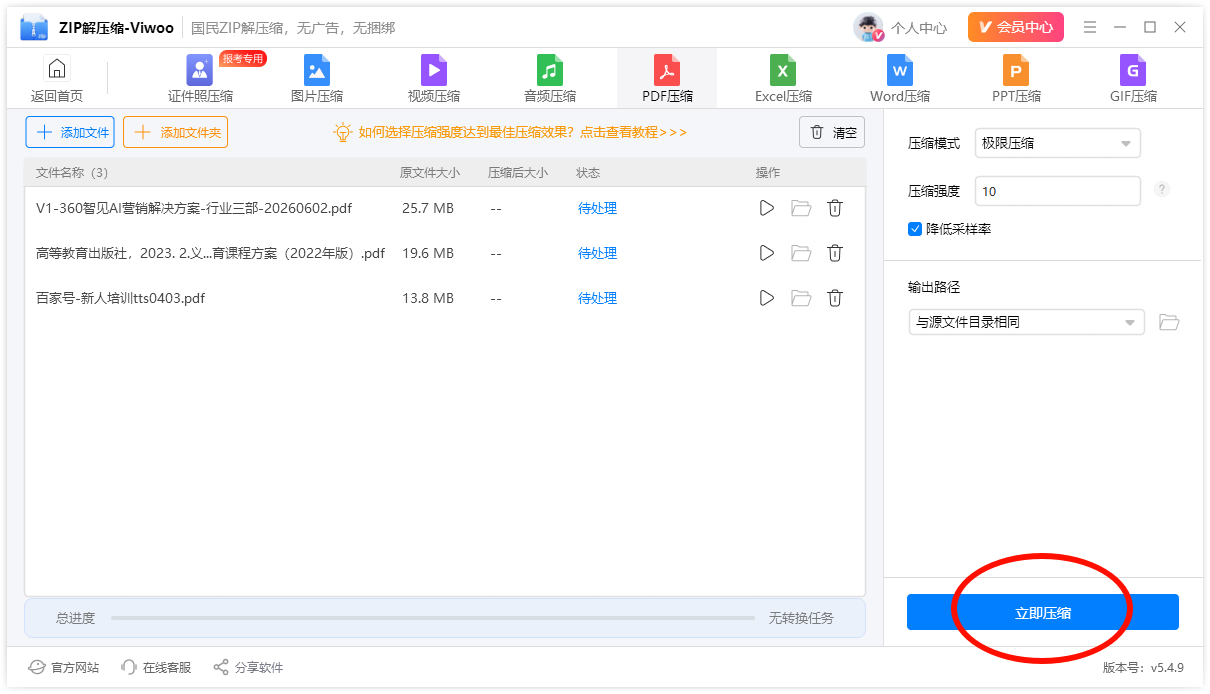Return to home via house icon
The height and width of the screenshot is (694, 1210).
(57, 79)
